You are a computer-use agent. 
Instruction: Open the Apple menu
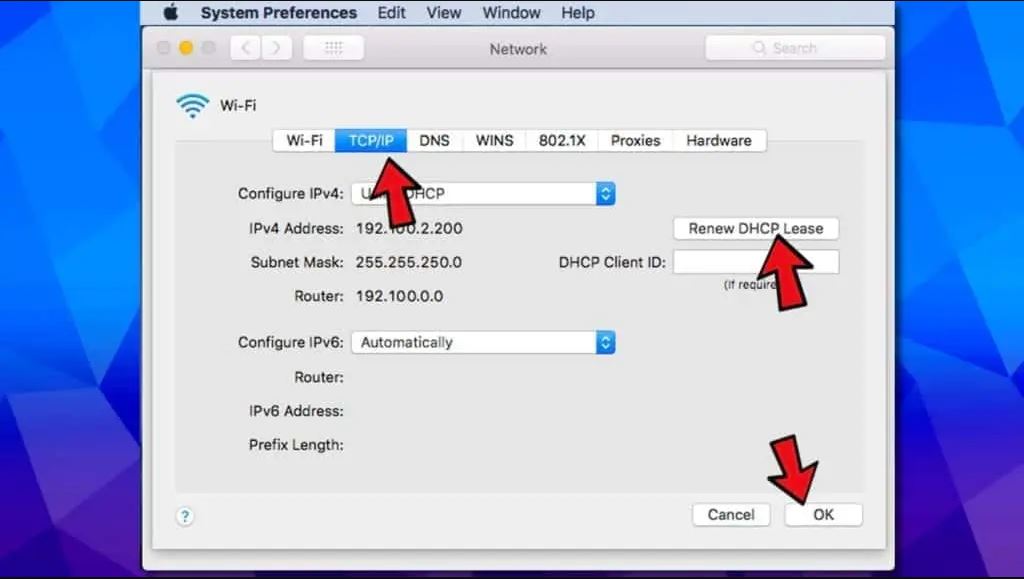[x=170, y=13]
